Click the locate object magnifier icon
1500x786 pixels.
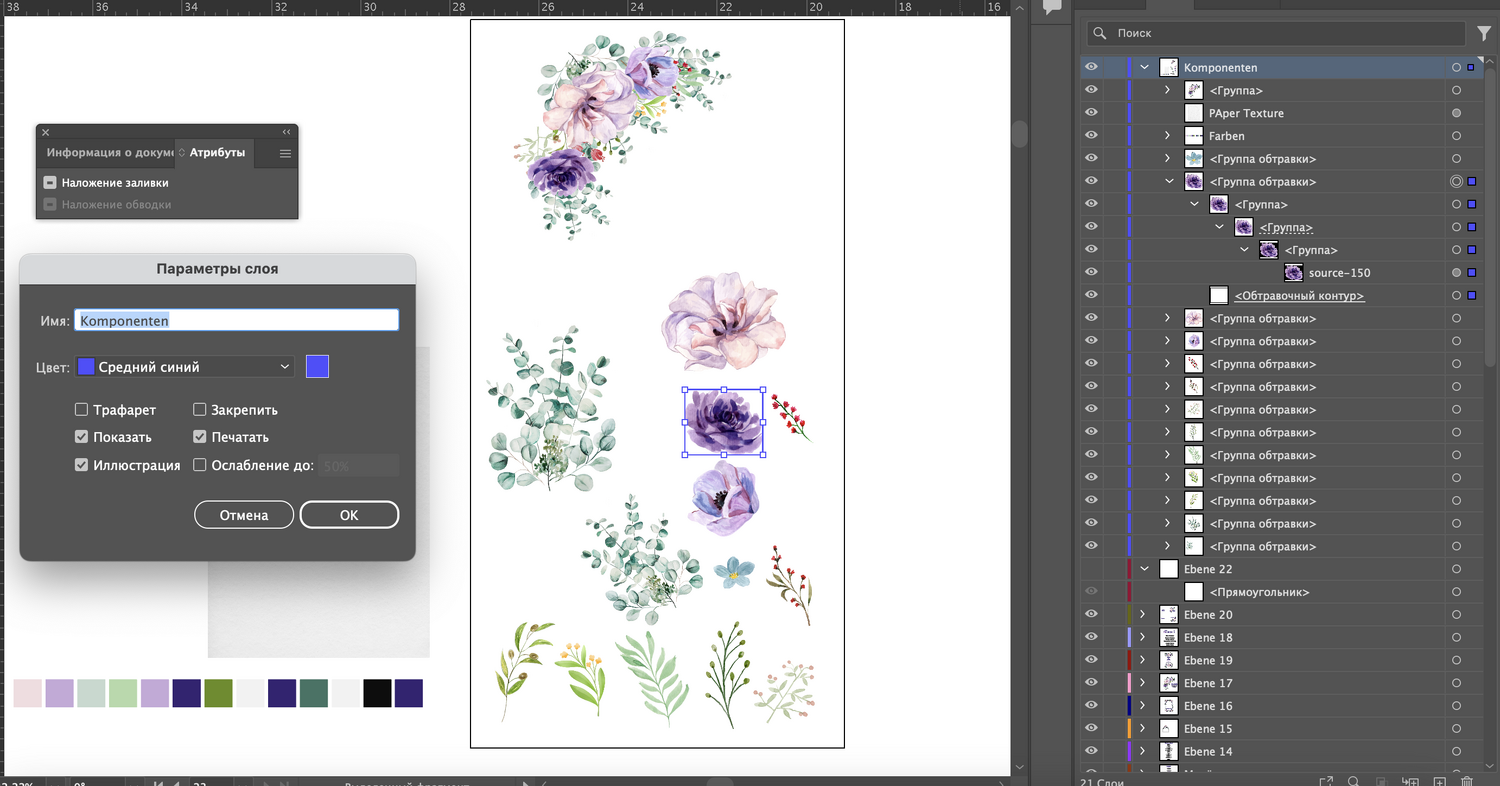(1353, 781)
